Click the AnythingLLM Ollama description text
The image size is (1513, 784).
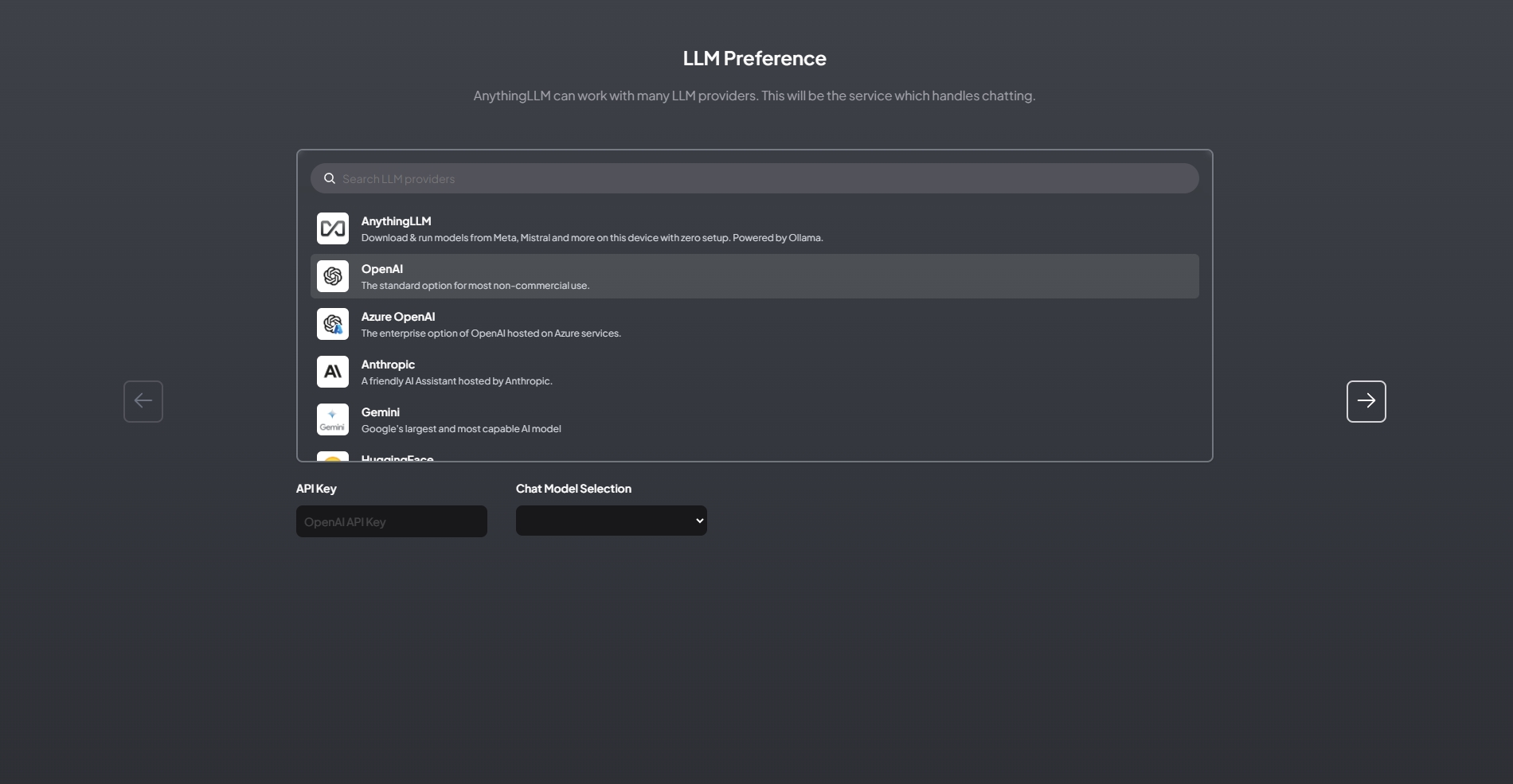coord(592,238)
